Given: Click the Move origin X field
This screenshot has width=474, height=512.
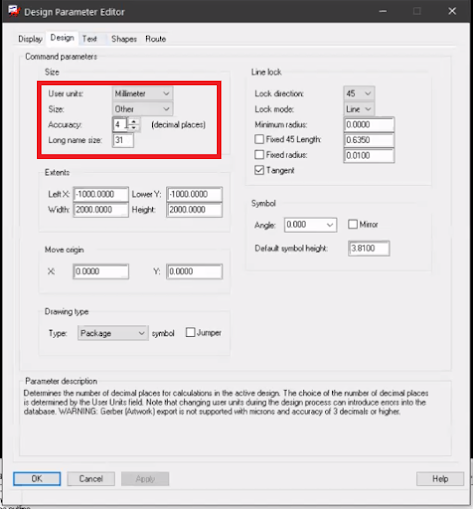Looking at the screenshot, I should (101, 272).
